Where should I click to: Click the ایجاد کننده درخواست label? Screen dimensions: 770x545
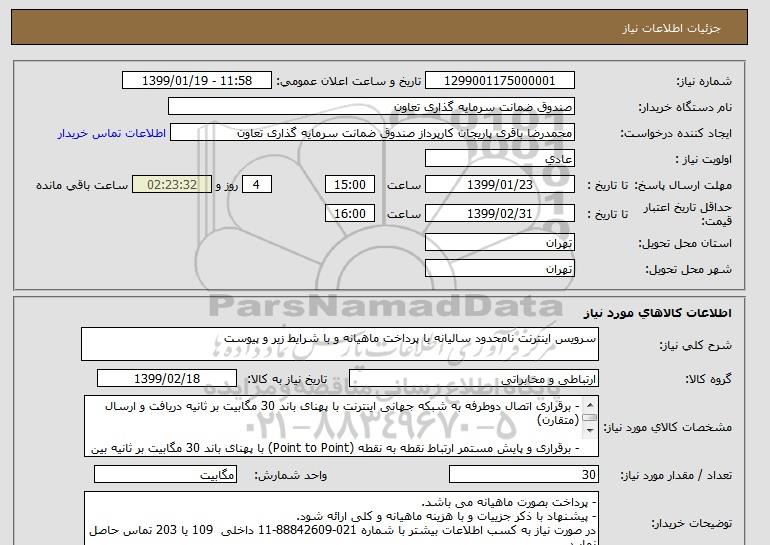pyautogui.click(x=676, y=134)
